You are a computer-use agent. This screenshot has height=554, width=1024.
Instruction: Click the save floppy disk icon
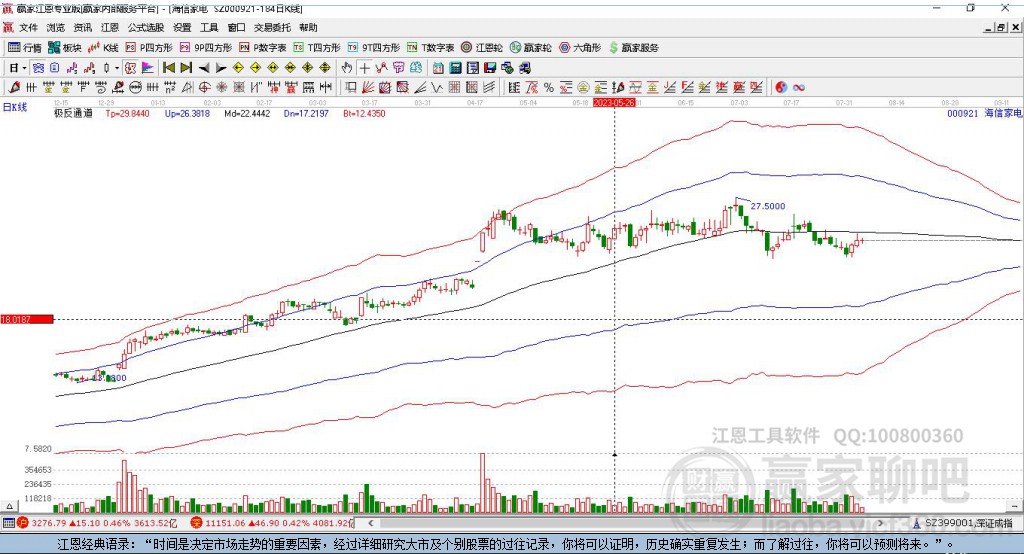[490, 68]
